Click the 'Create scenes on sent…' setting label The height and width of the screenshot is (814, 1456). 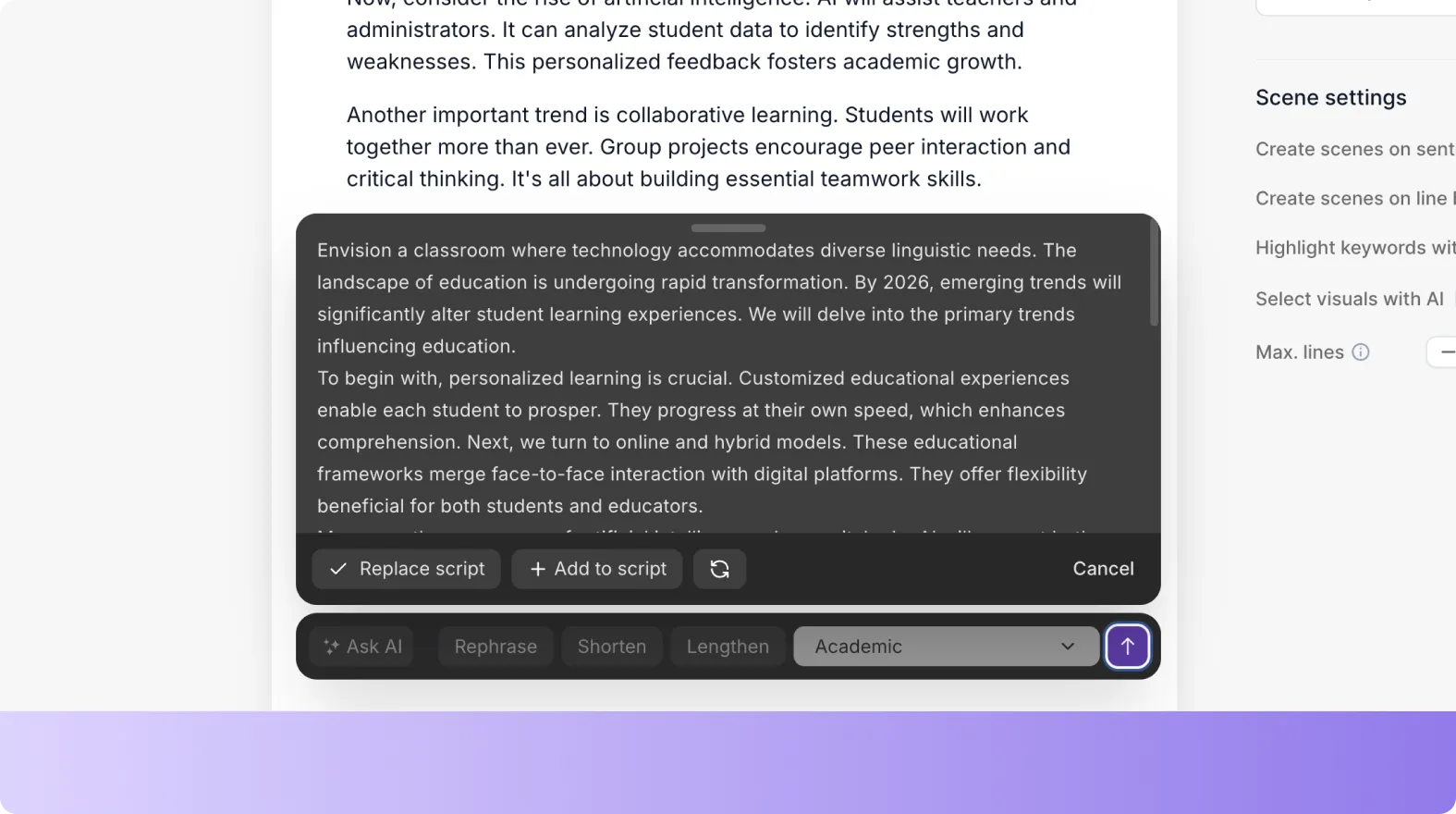(x=1354, y=149)
